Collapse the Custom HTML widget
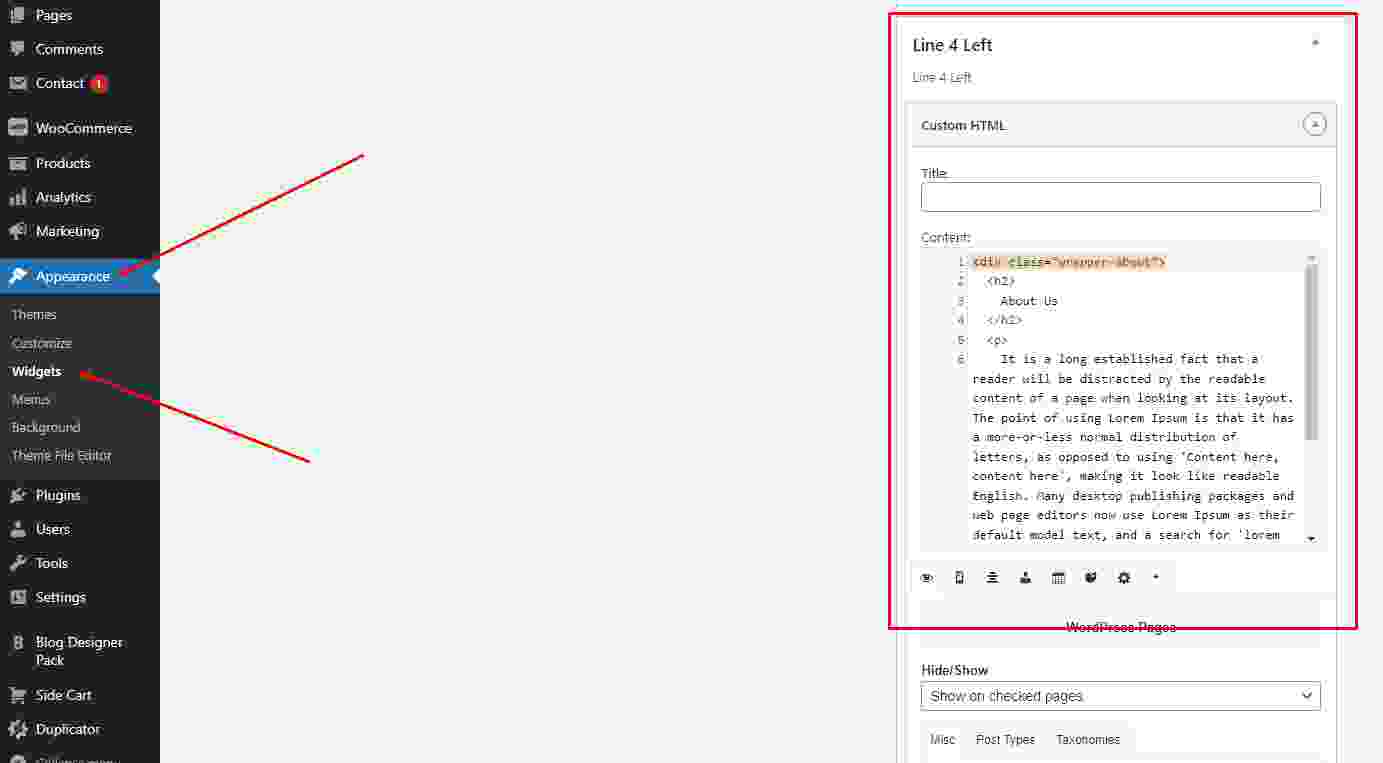 click(1316, 125)
